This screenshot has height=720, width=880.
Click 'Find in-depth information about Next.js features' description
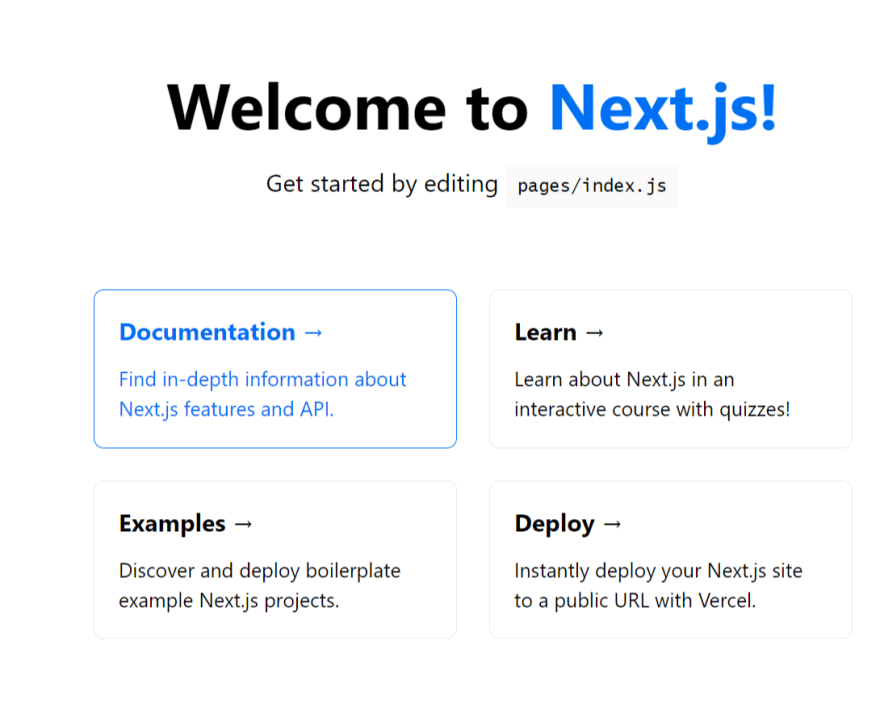coord(263,395)
